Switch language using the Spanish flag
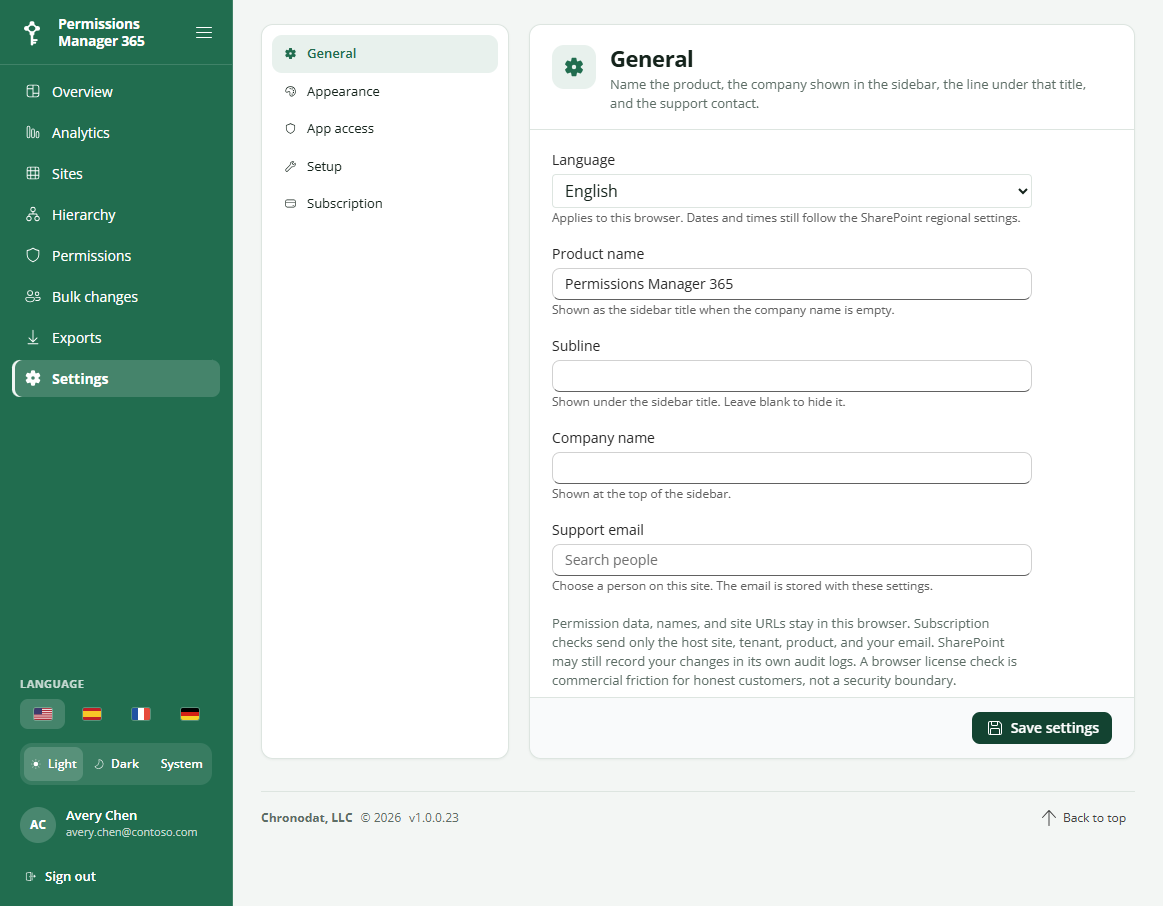This screenshot has height=906, width=1163. click(92, 714)
